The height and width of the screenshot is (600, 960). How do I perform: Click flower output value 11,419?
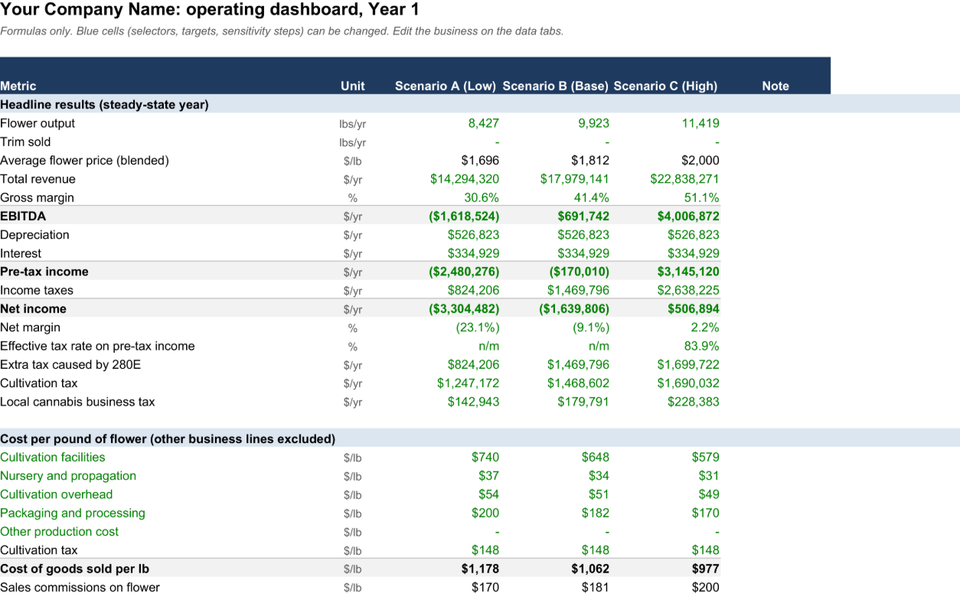[x=700, y=124]
